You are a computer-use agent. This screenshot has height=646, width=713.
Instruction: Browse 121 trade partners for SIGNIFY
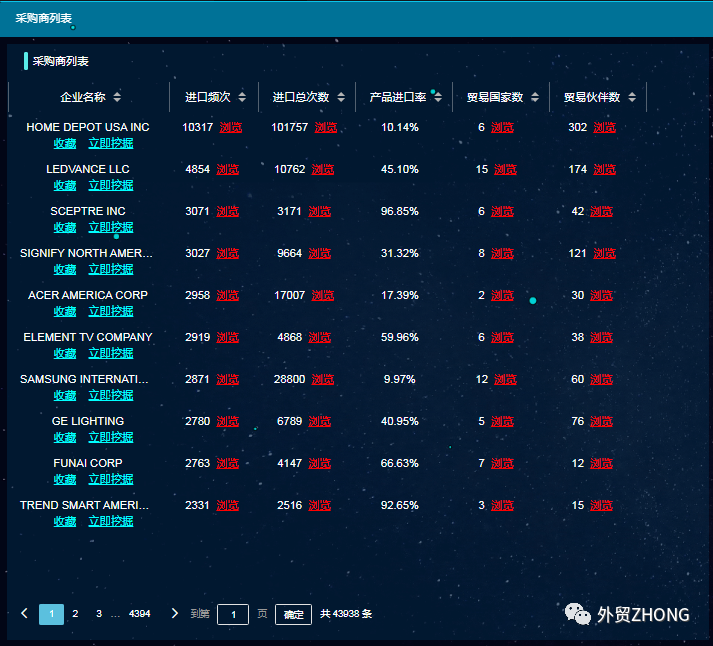click(x=605, y=253)
